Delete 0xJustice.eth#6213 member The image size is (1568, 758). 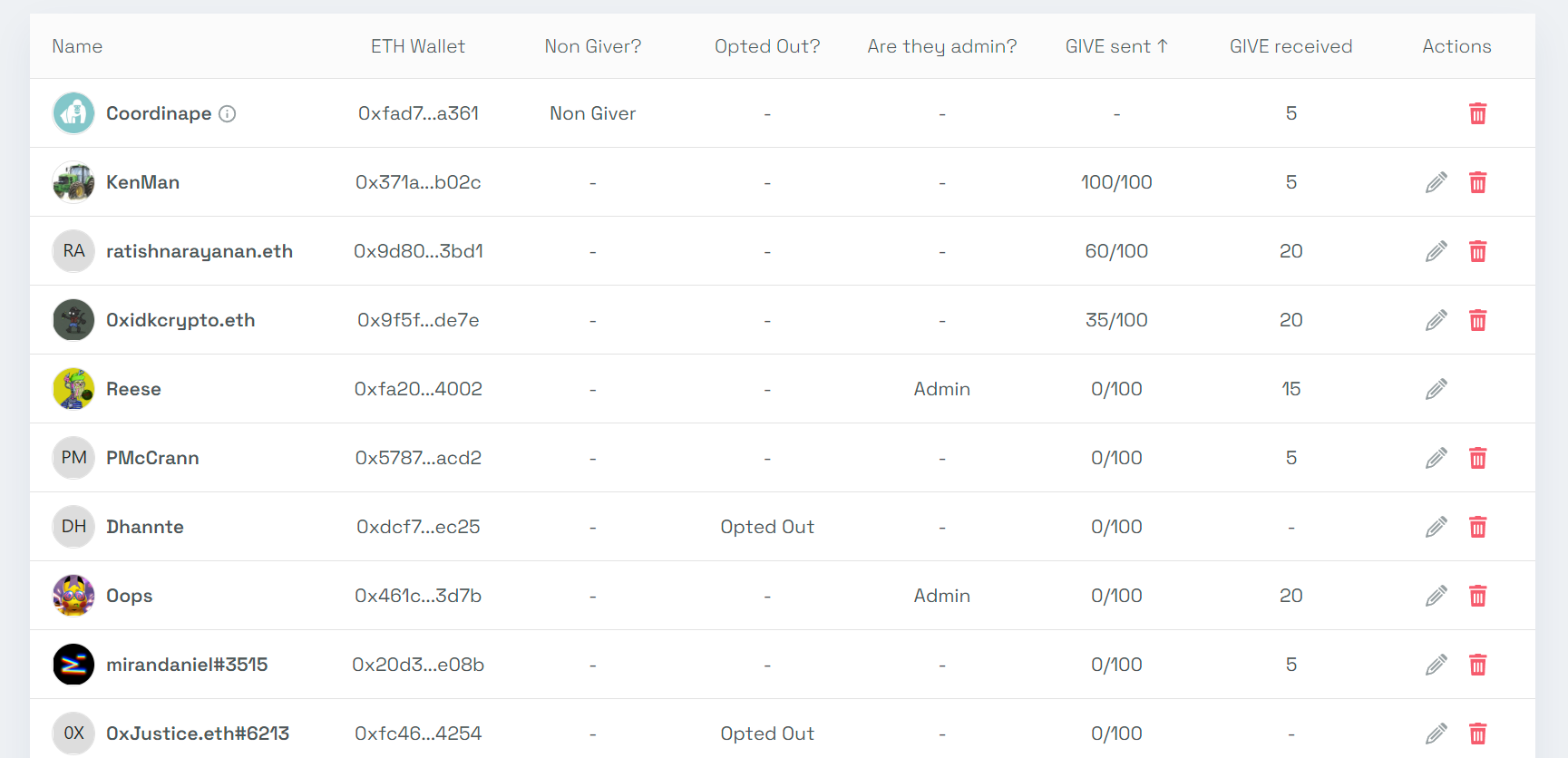tap(1477, 734)
